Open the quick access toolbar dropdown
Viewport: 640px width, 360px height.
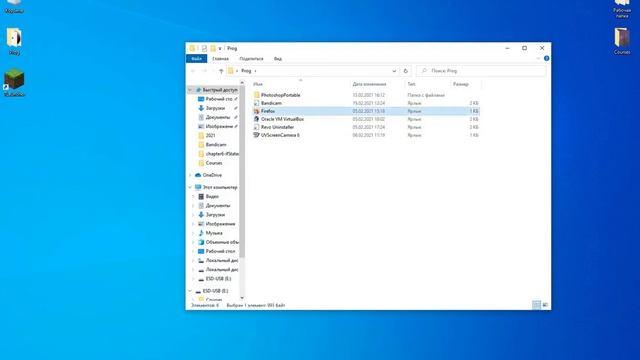click(x=220, y=48)
